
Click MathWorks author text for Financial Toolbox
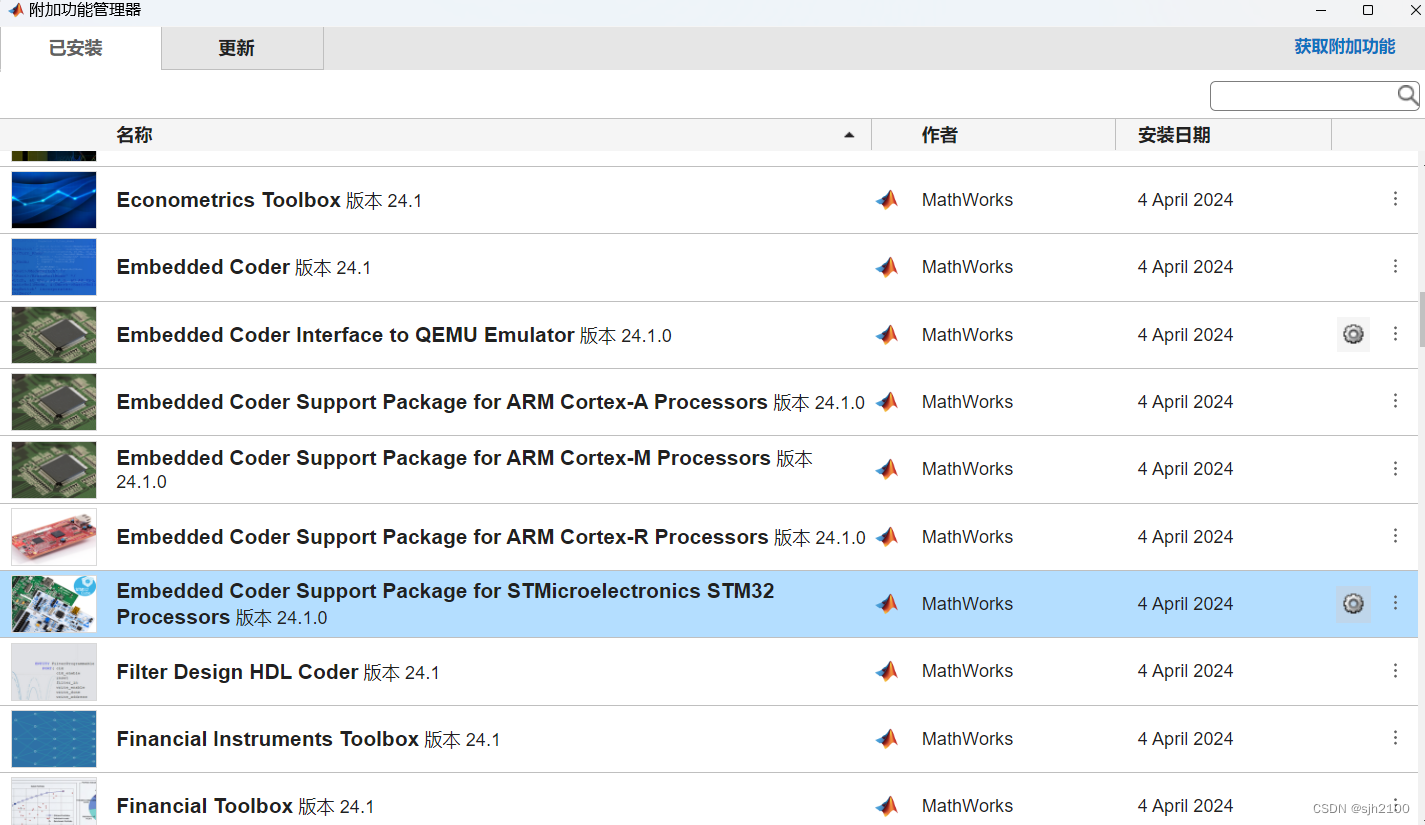coord(967,806)
